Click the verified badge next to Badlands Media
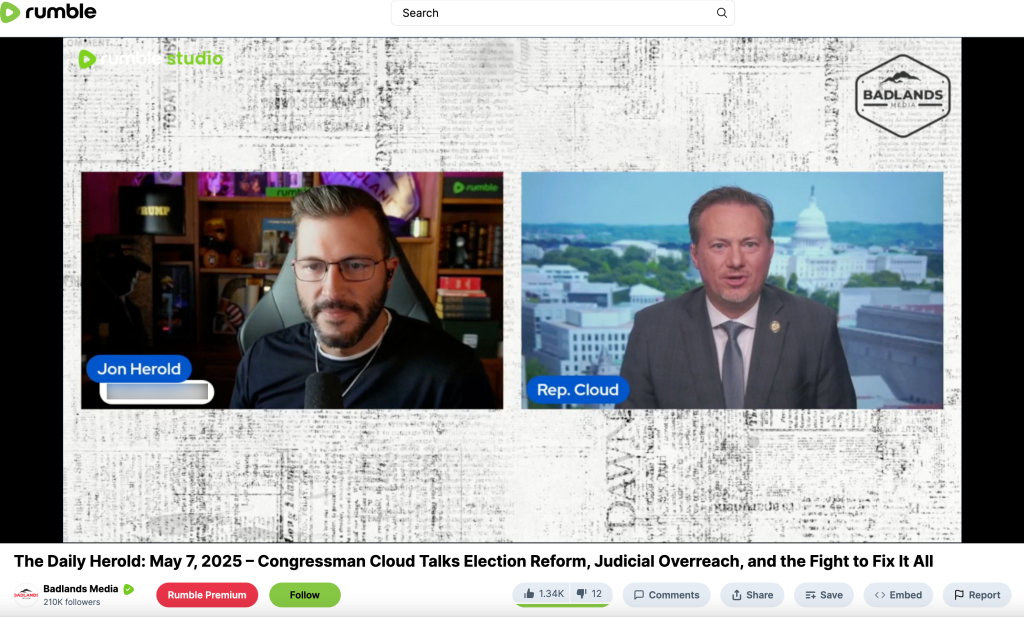Image resolution: width=1024 pixels, height=617 pixels. point(129,590)
